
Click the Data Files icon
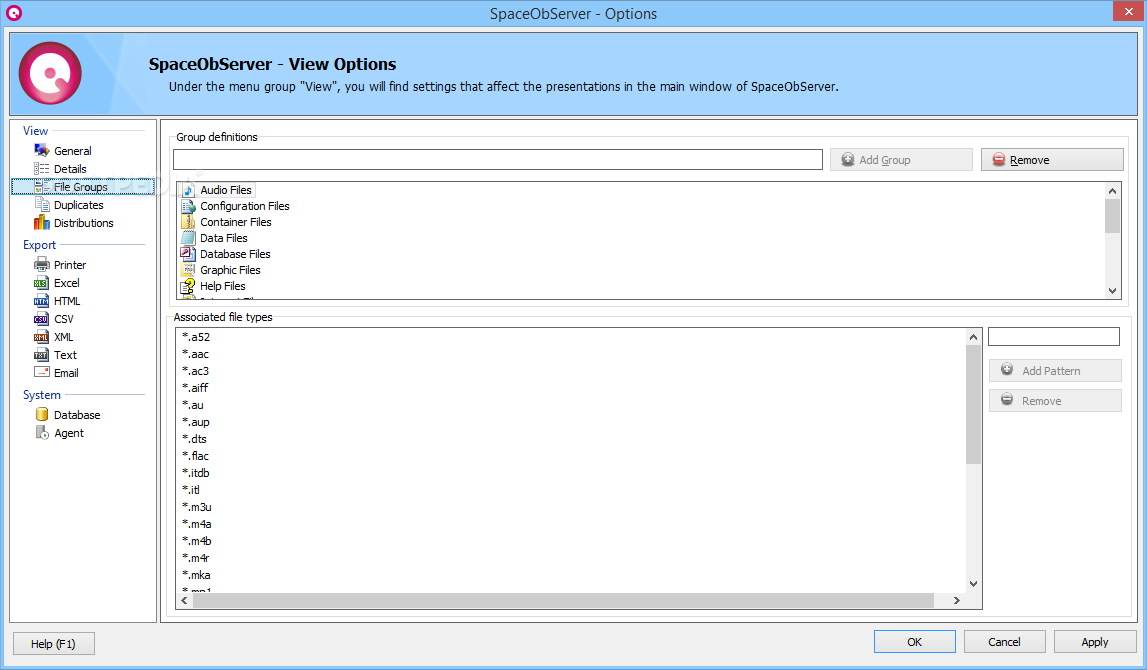coord(189,238)
